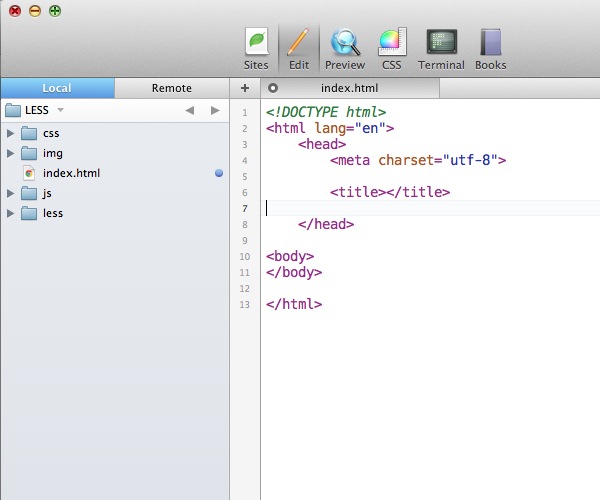The image size is (600, 500).
Task: Click line number 1 in gutter
Action: [x=245, y=113]
